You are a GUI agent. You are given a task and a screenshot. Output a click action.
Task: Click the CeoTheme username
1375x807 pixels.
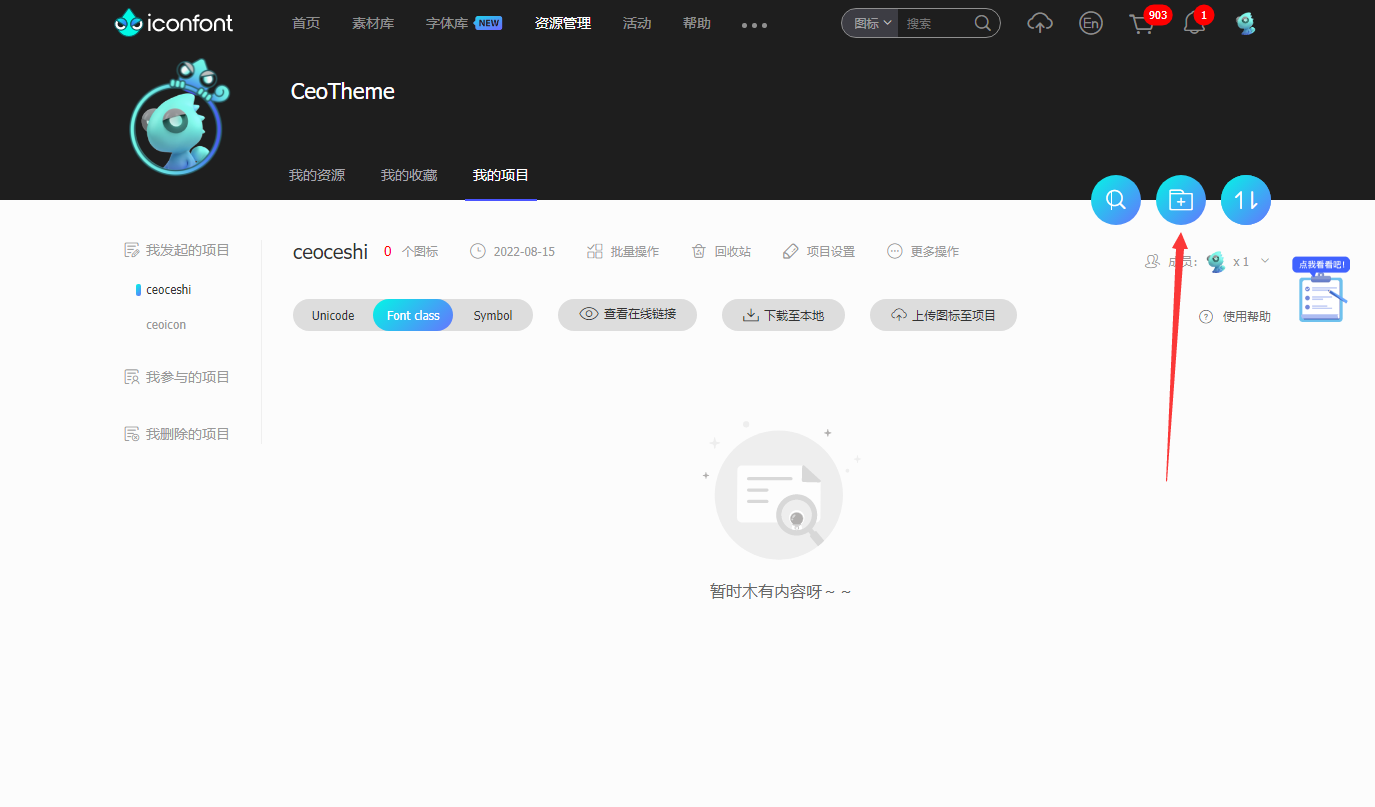pyautogui.click(x=343, y=91)
